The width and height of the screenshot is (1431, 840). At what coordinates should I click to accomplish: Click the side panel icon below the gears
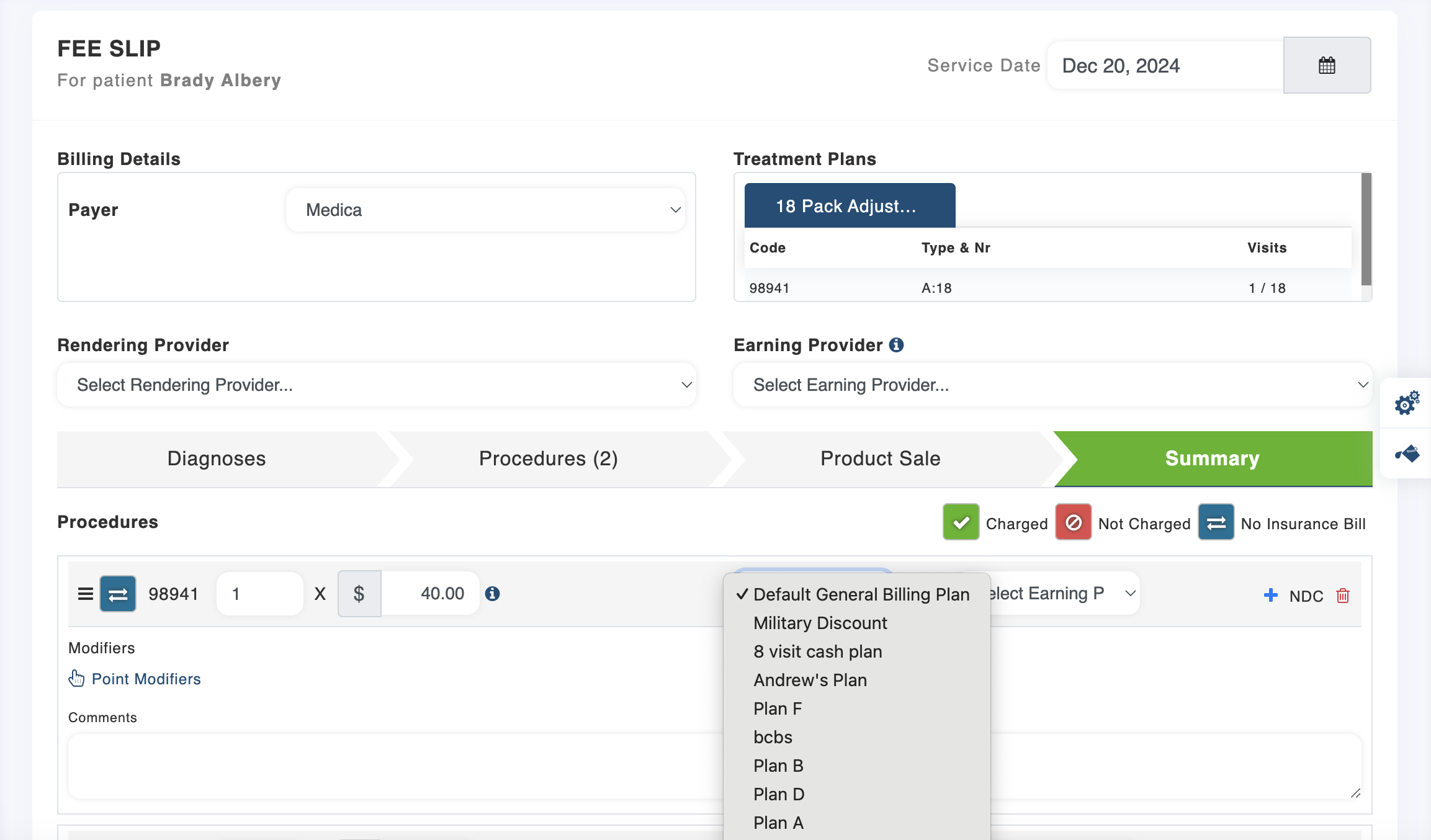[1406, 454]
